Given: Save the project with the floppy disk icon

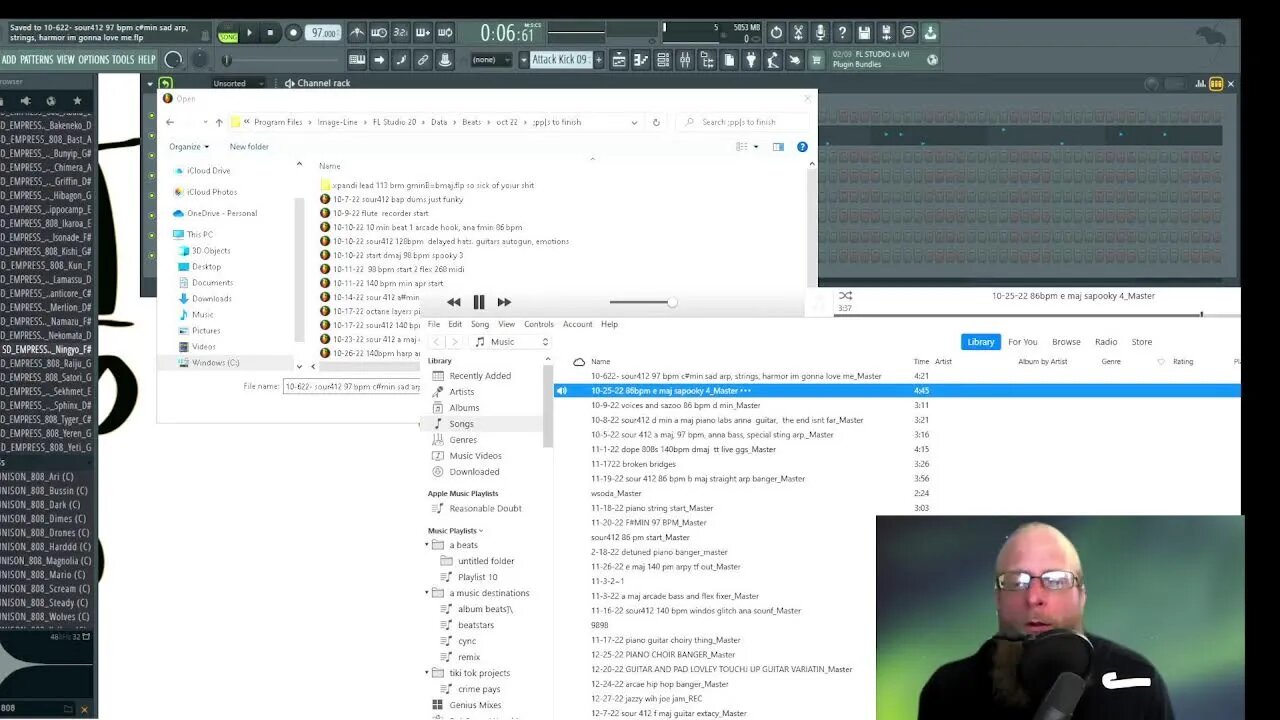Looking at the screenshot, I should (864, 33).
